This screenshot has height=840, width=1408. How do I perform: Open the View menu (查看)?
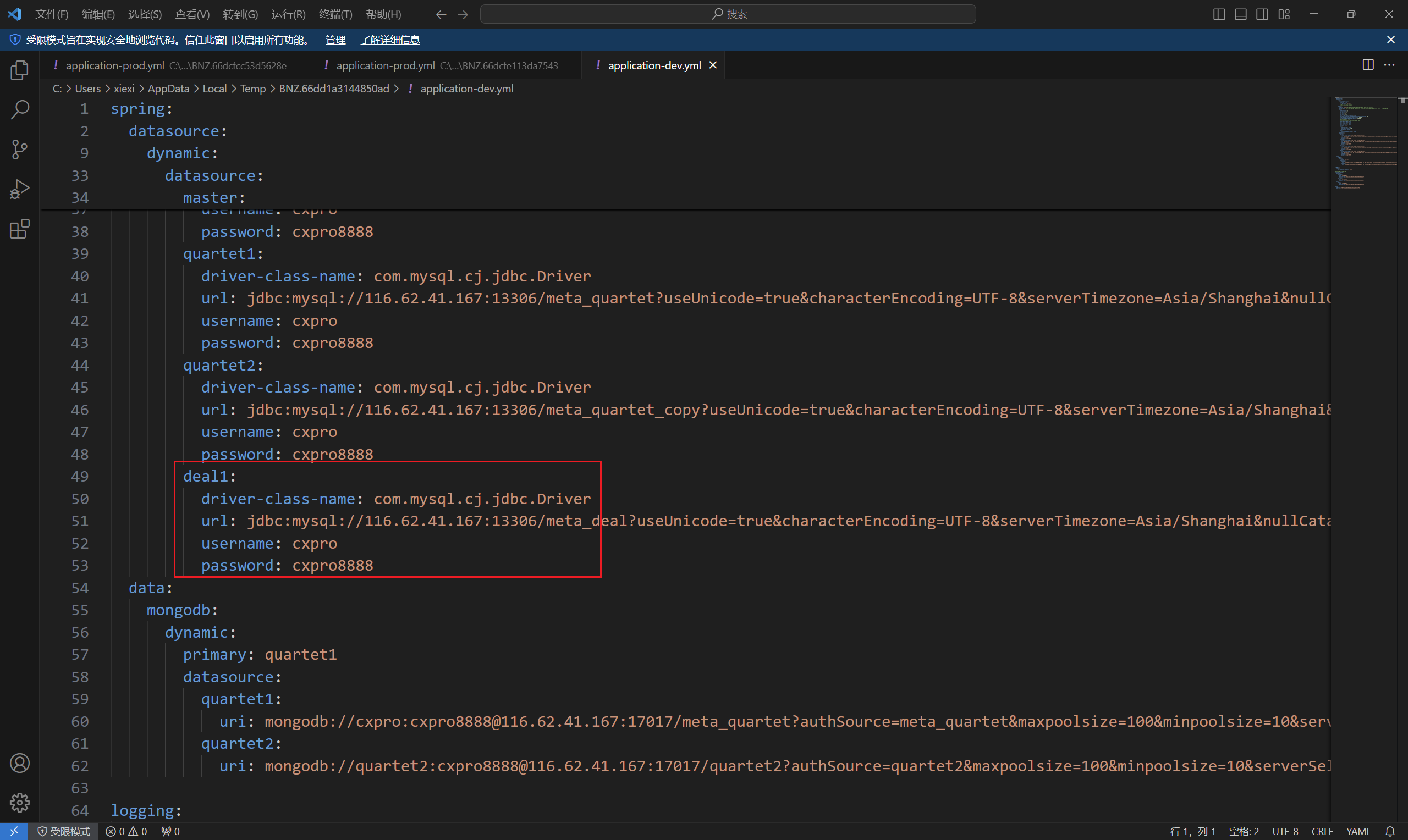pyautogui.click(x=193, y=14)
